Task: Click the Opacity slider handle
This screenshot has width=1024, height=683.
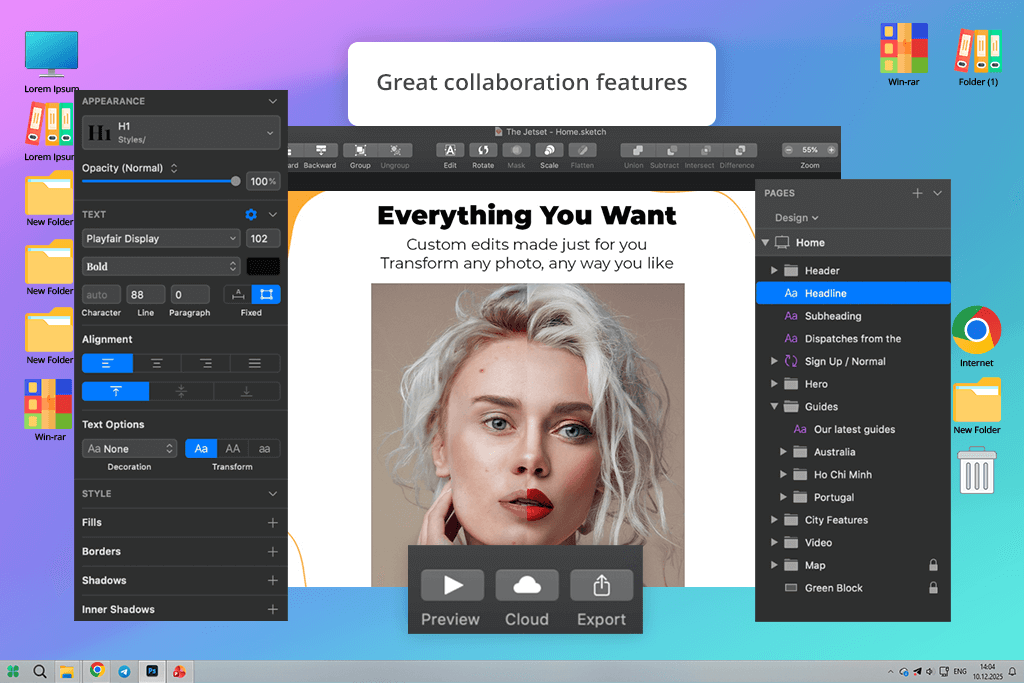Action: 236,181
